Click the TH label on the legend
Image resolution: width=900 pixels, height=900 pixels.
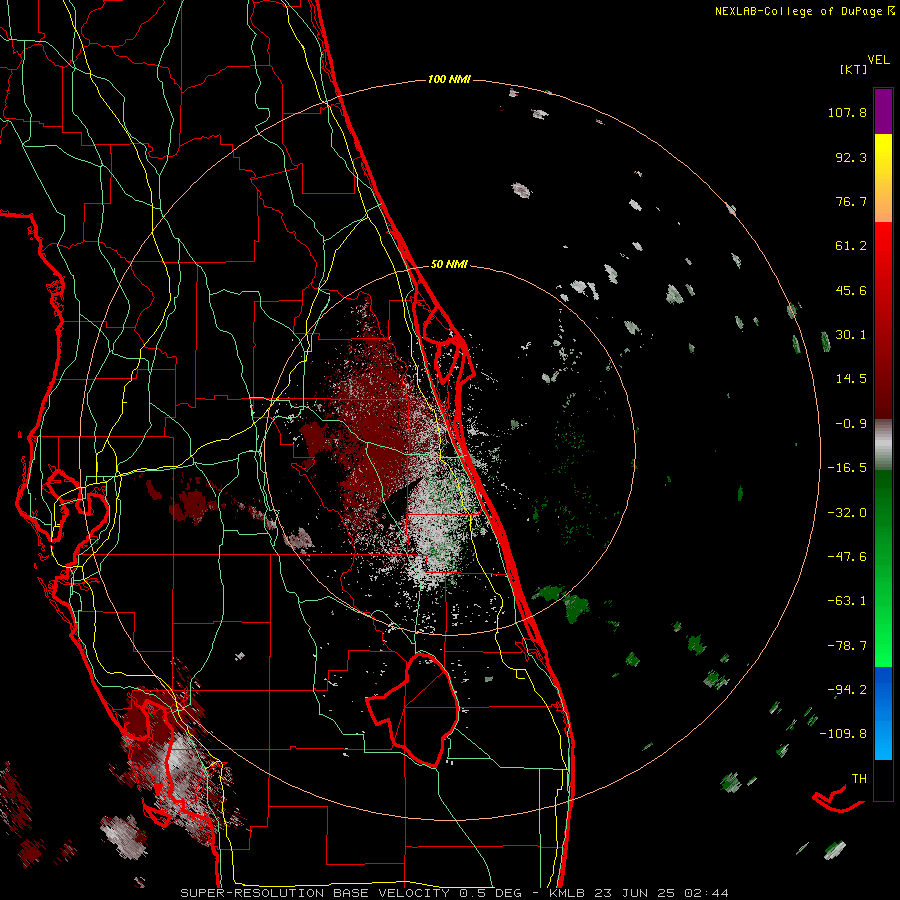point(859,779)
